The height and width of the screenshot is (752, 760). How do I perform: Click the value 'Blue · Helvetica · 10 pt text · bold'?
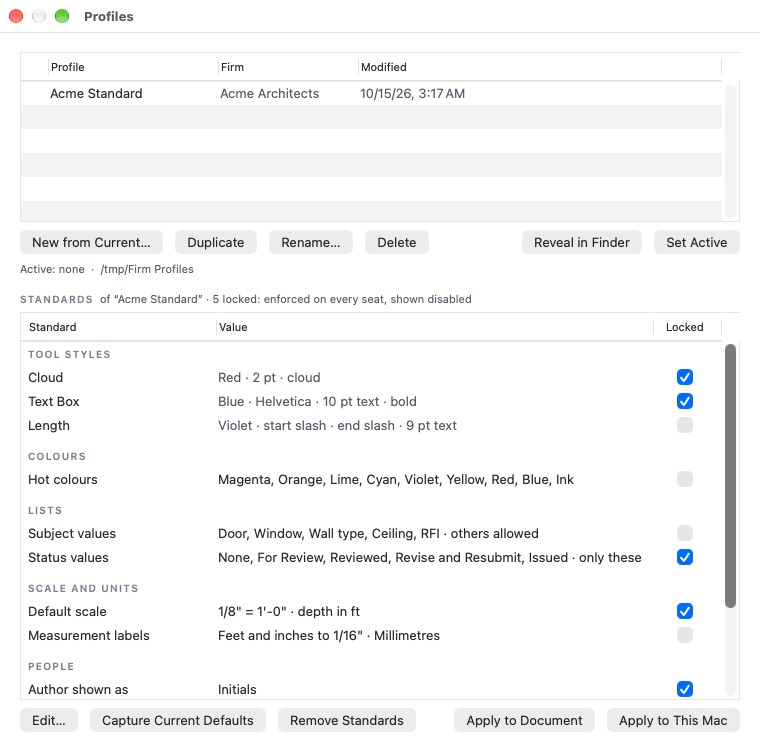click(317, 401)
